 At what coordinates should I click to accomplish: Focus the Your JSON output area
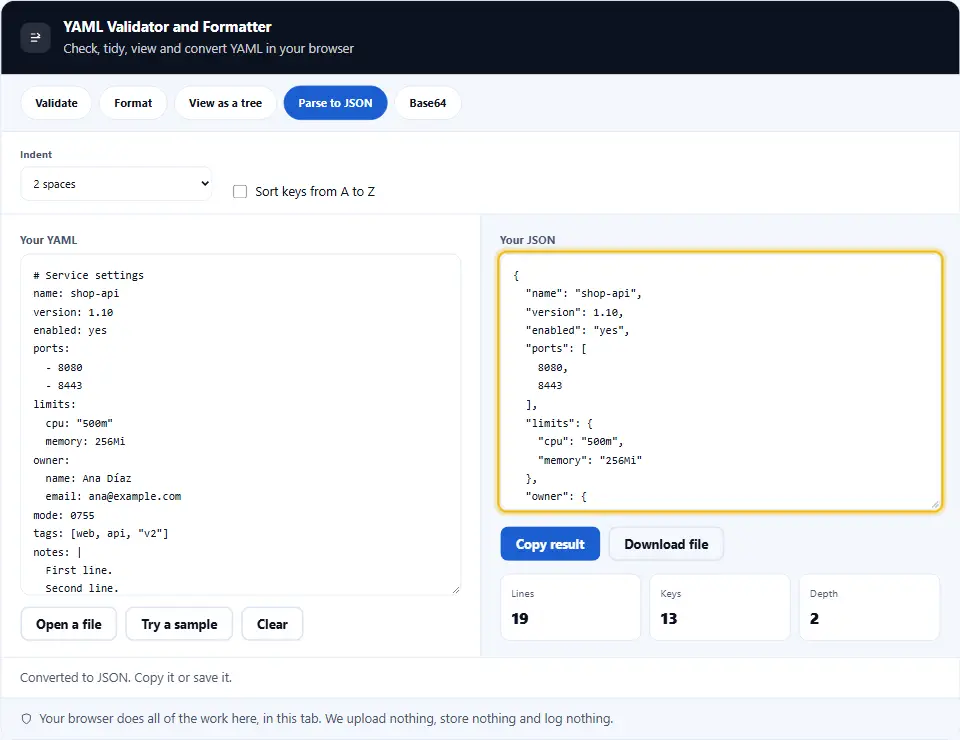[x=720, y=381]
